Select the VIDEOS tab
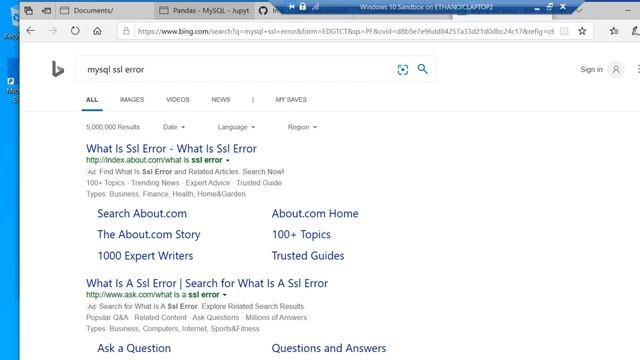The width and height of the screenshot is (640, 360). click(x=178, y=100)
